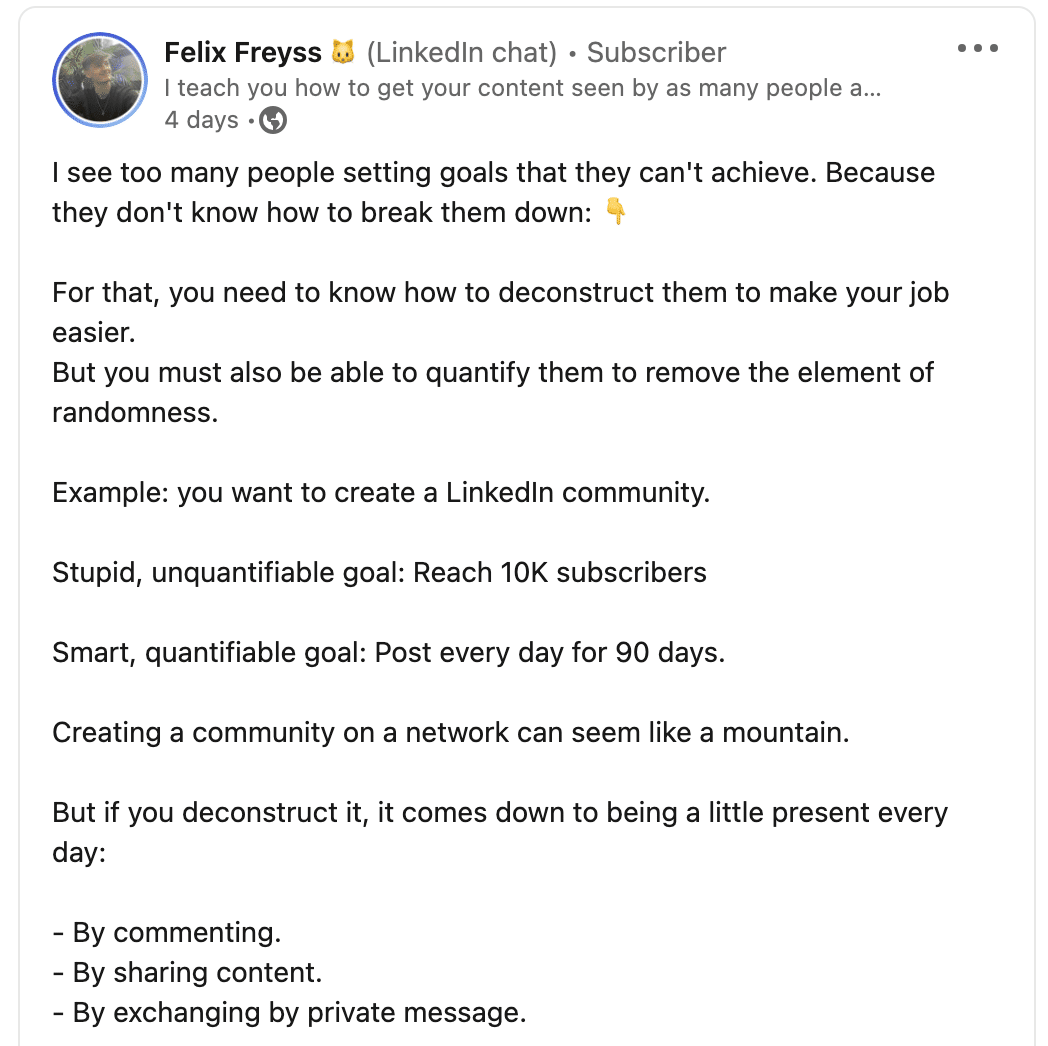The width and height of the screenshot is (1048, 1046).
Task: Click the pointing-down hand emoji
Action: [x=615, y=211]
